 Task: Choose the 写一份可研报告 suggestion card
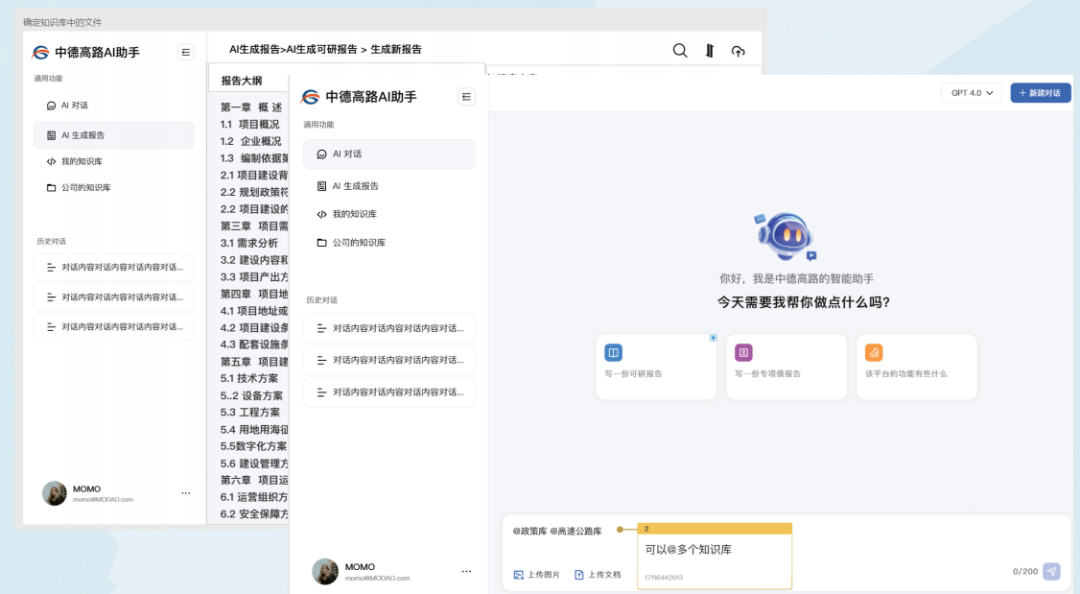pos(656,367)
